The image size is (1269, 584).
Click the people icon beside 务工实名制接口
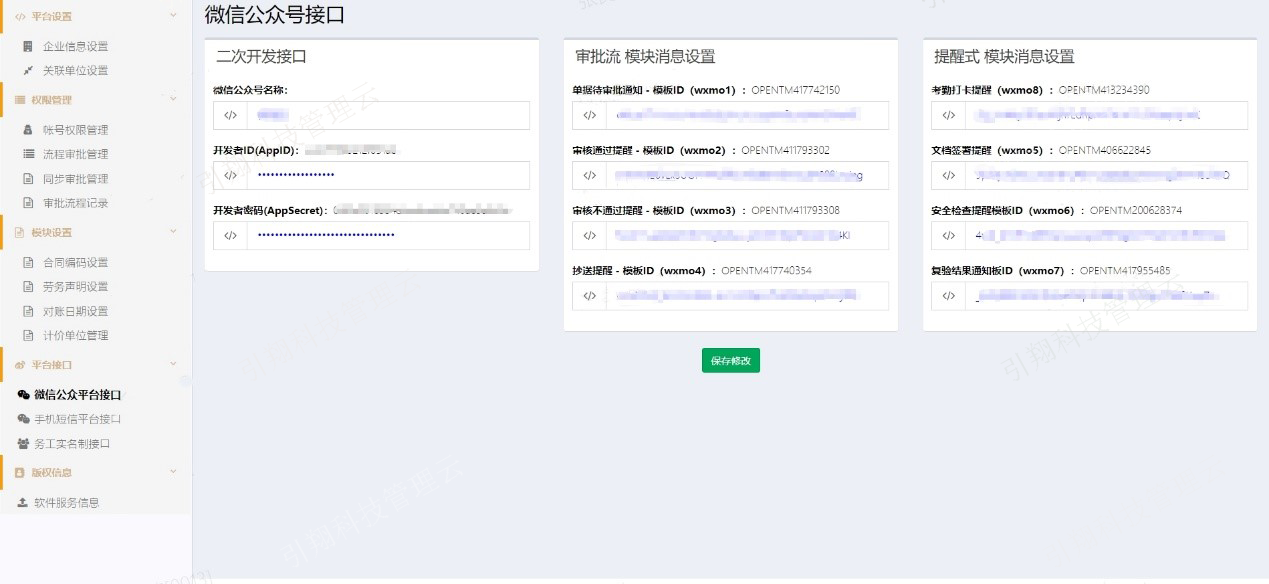click(24, 443)
